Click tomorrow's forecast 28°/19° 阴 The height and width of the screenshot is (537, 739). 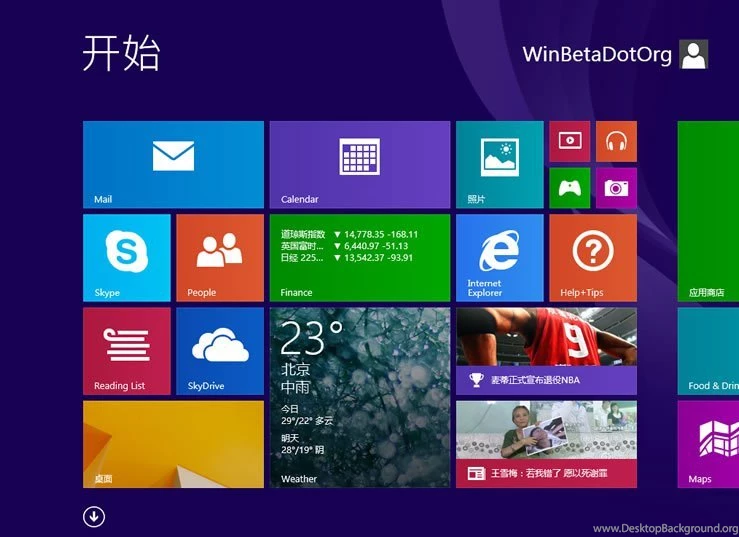[302, 450]
